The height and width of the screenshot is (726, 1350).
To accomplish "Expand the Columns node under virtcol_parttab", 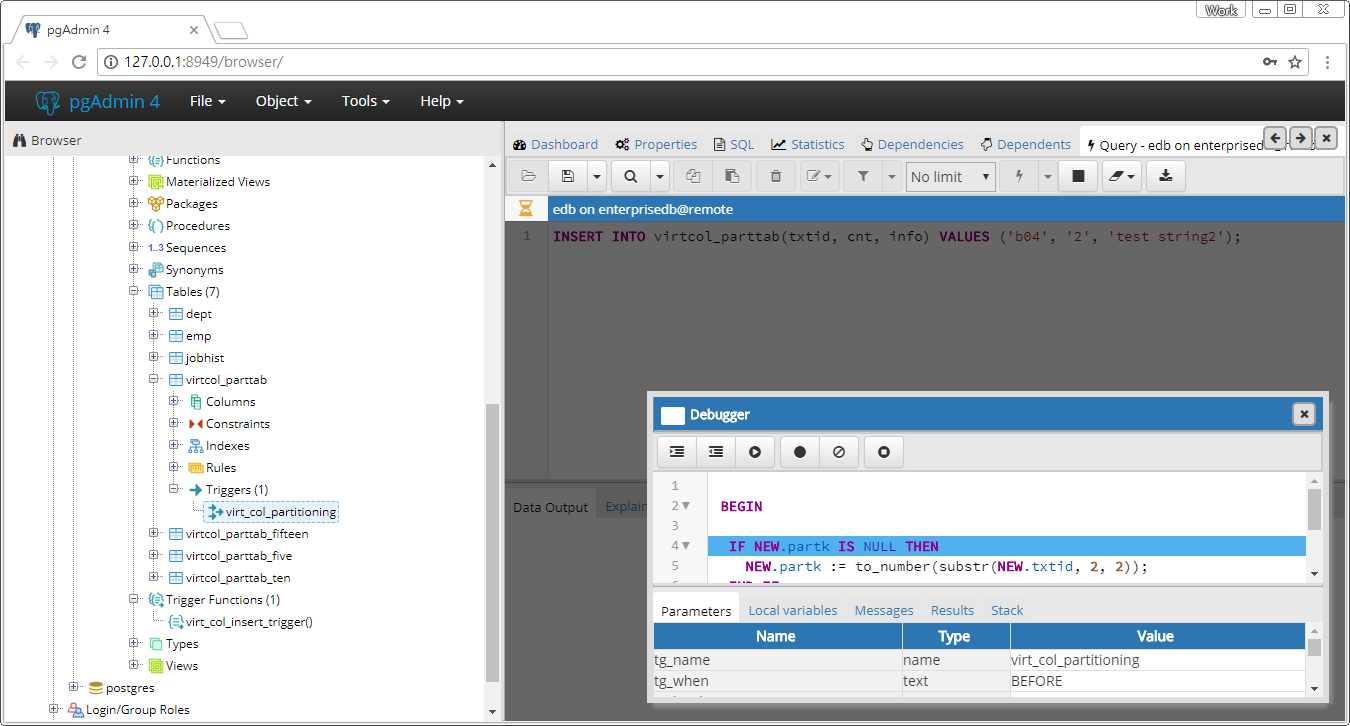I will 174,402.
